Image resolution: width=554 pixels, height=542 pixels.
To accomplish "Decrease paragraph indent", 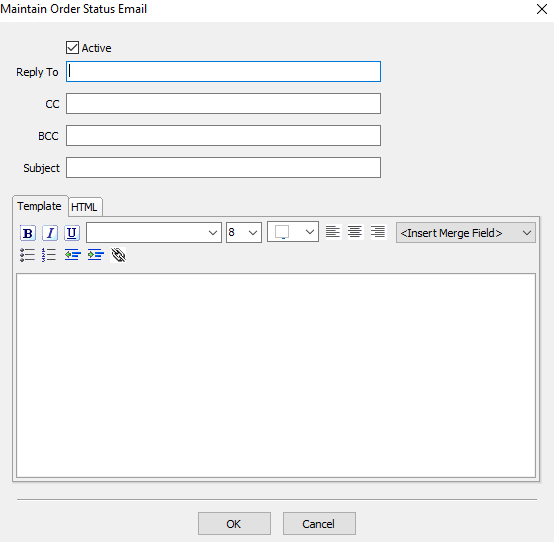I will [73, 255].
